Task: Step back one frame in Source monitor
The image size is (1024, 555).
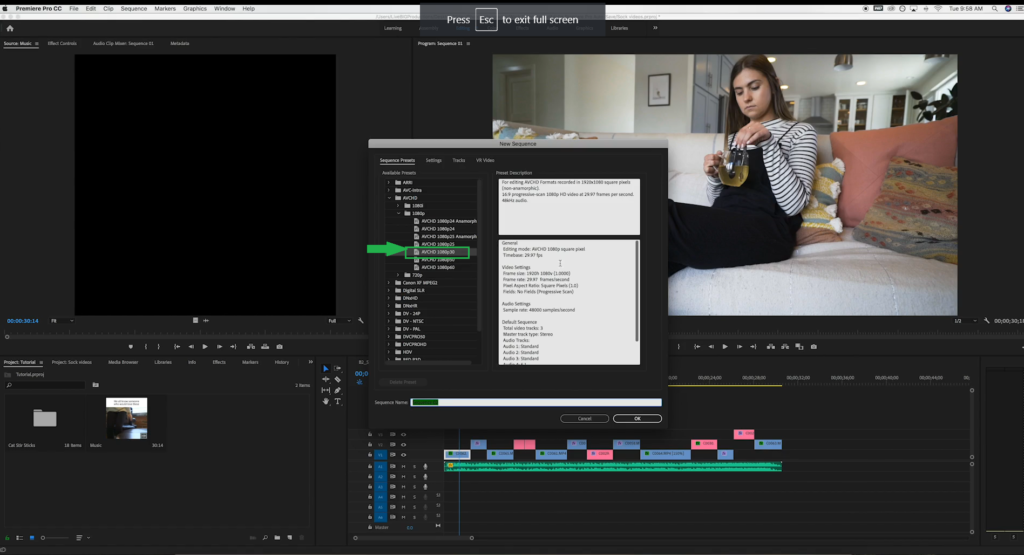Action: pos(191,347)
